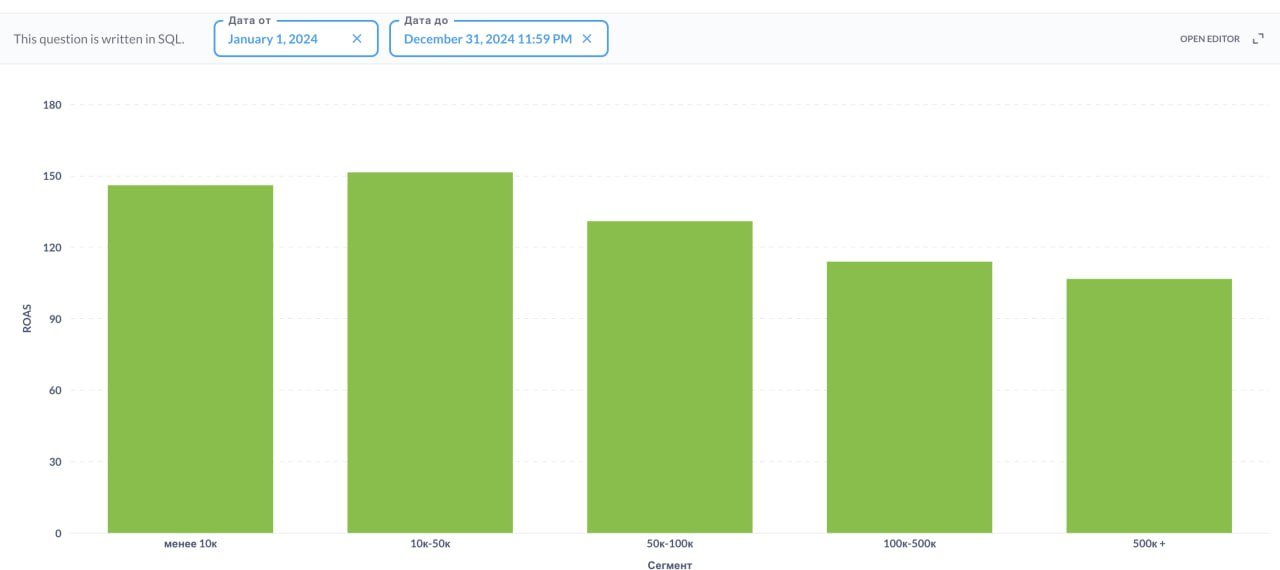Click the 180 y-axis value
This screenshot has width=1280, height=570.
[52, 105]
